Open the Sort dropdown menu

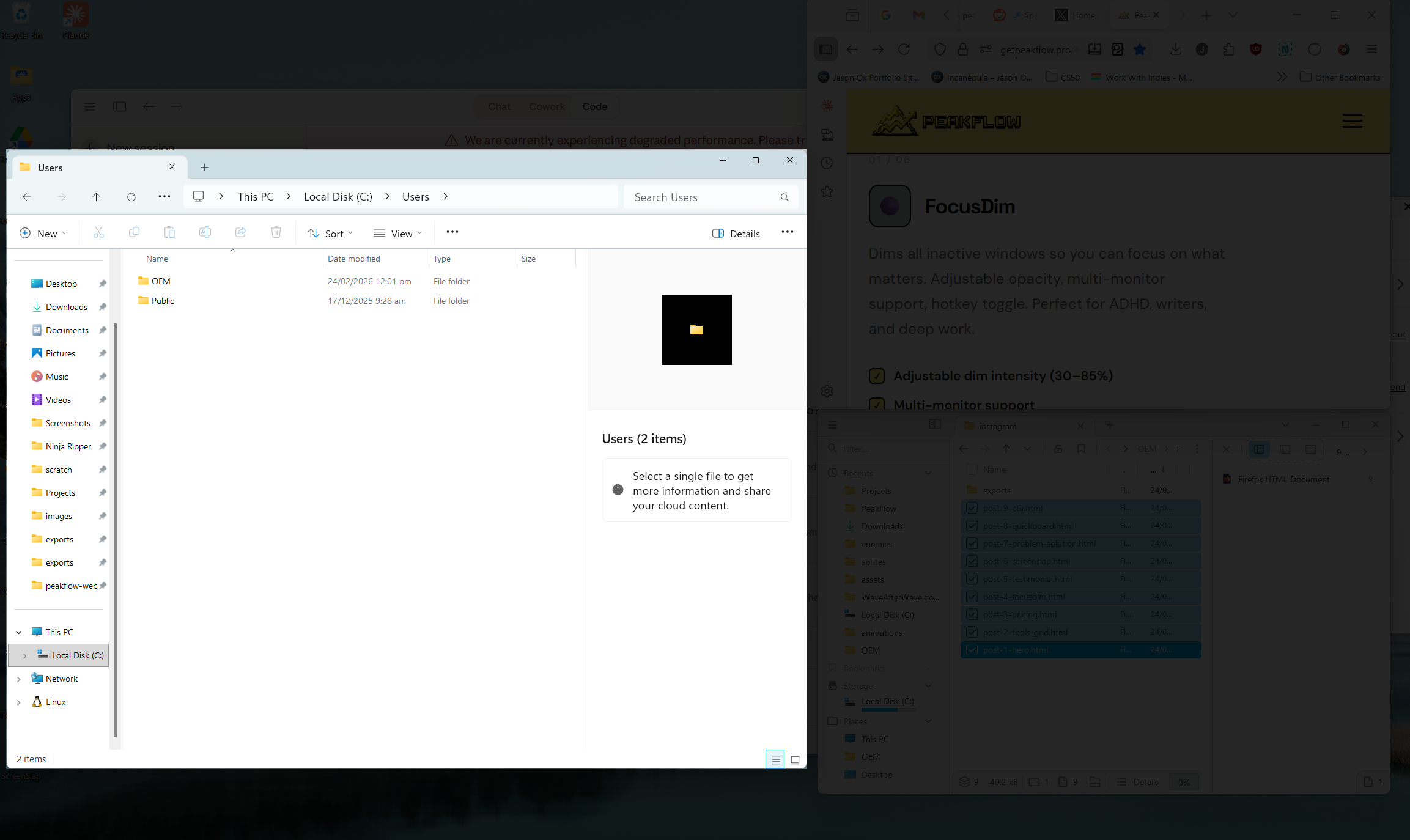[330, 234]
